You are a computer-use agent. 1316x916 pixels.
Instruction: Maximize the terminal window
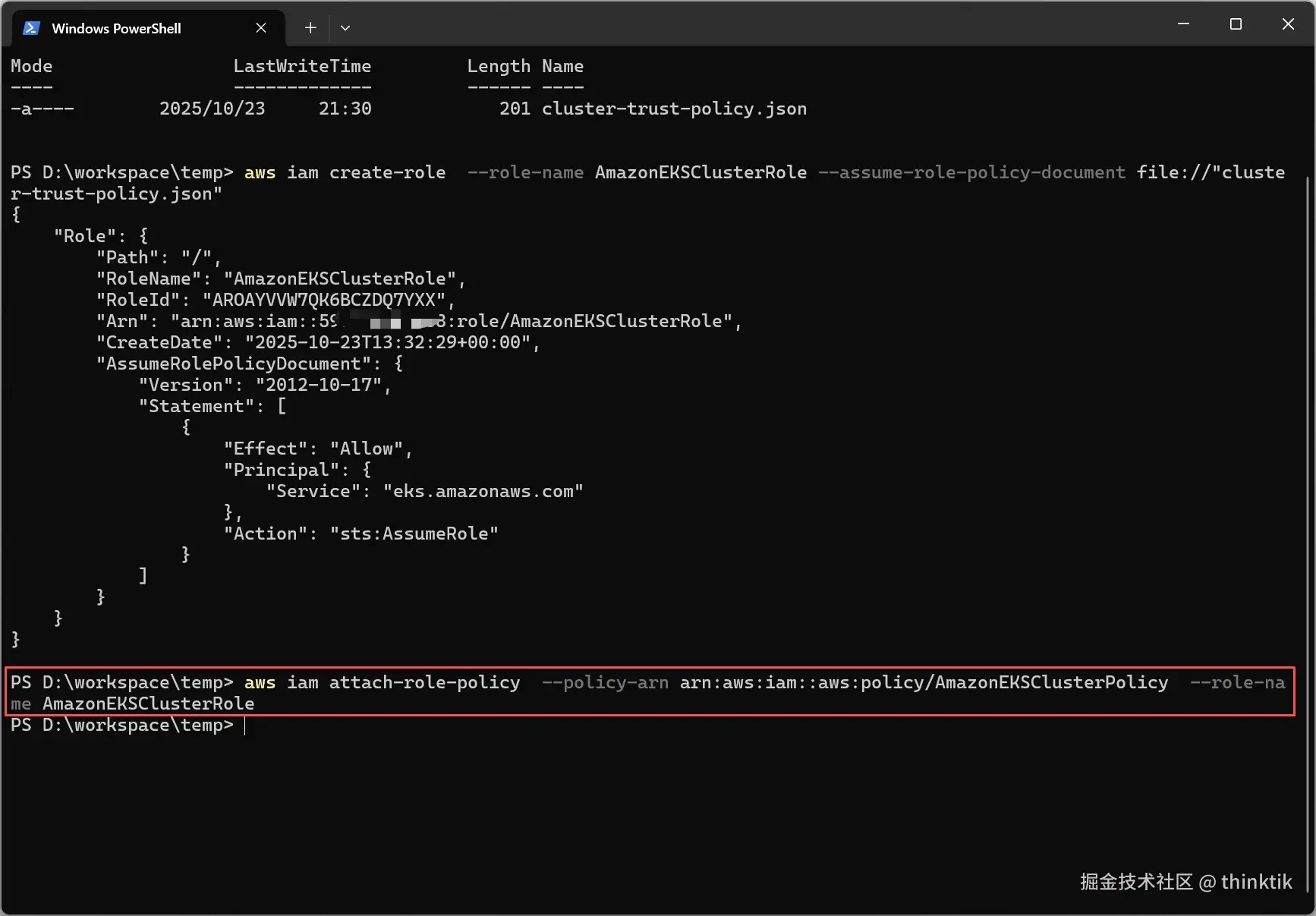(1236, 24)
